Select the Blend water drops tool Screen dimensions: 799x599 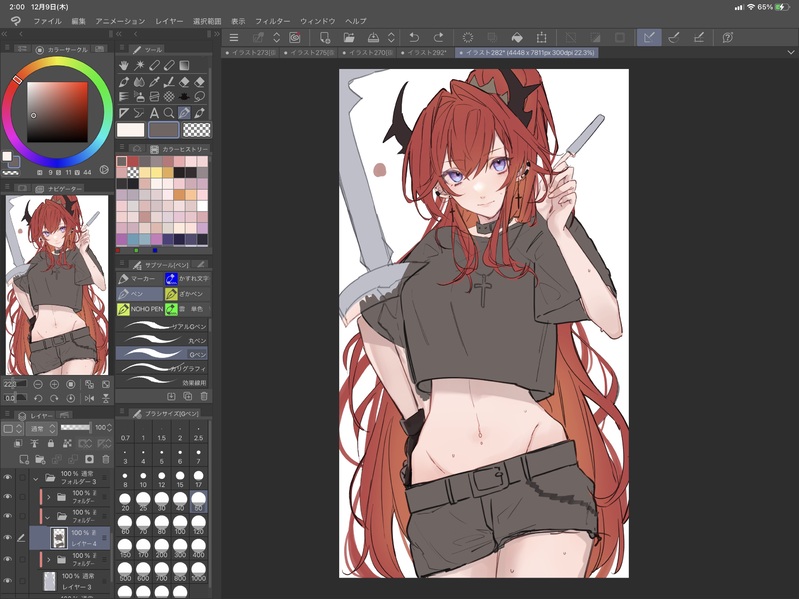[139, 81]
